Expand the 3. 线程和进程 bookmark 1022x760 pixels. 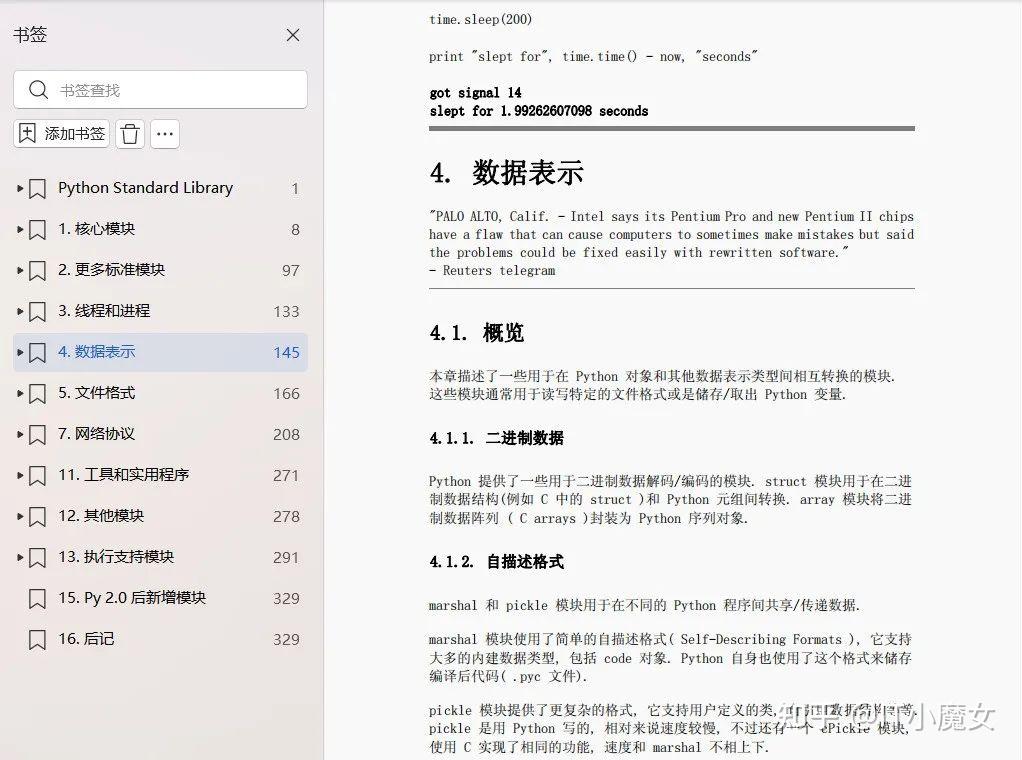click(19, 311)
